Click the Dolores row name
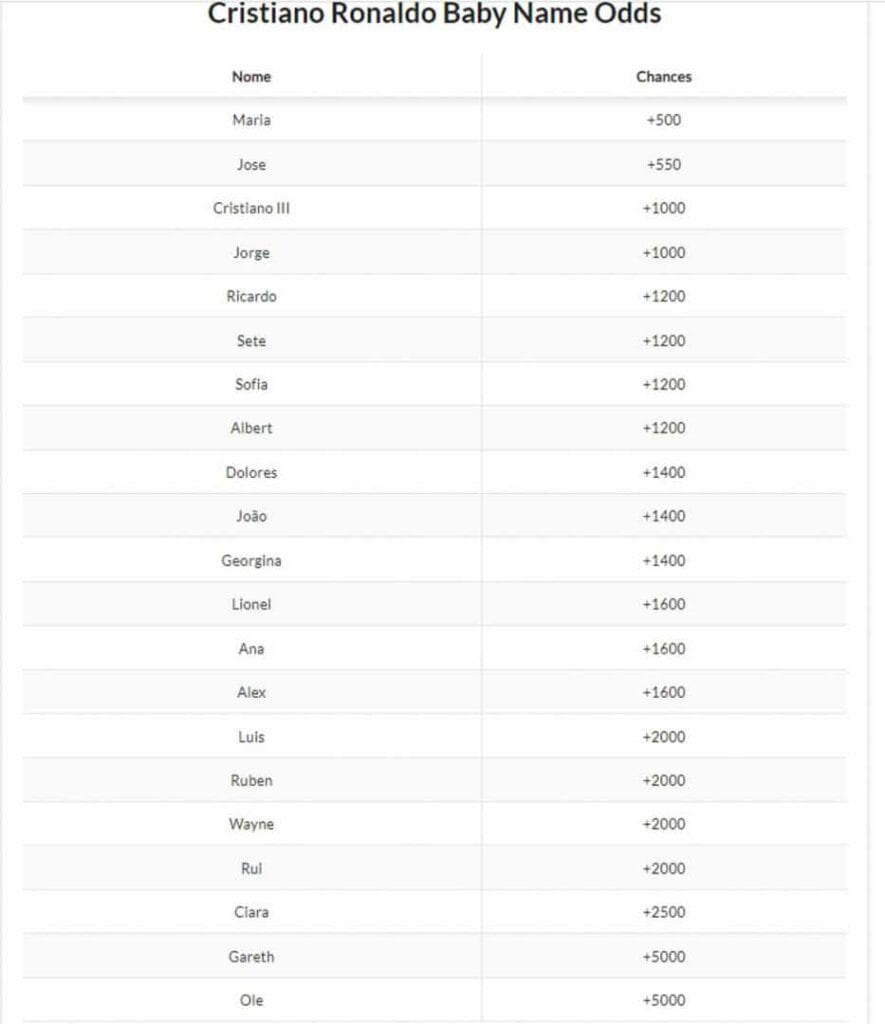Image resolution: width=885 pixels, height=1024 pixels. pyautogui.click(x=251, y=472)
